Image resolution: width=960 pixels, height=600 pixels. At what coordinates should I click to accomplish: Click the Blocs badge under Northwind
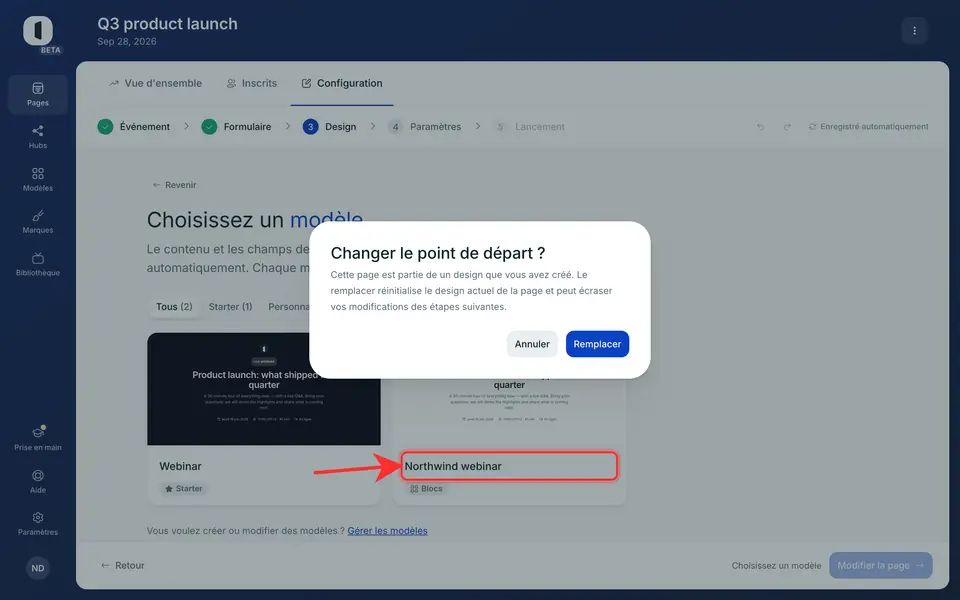426,489
